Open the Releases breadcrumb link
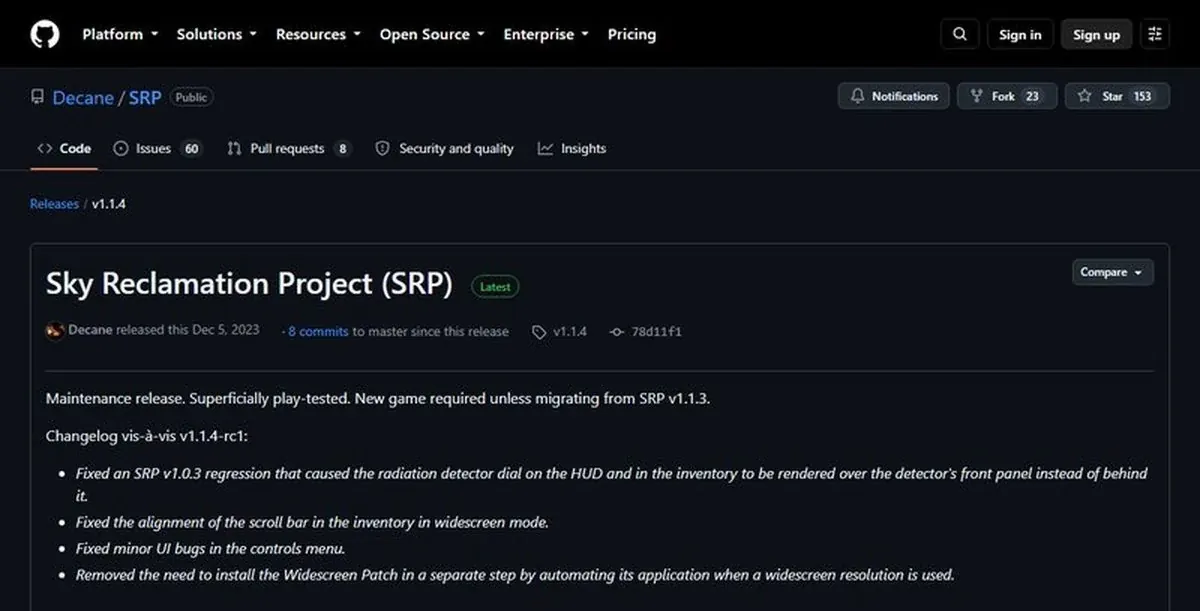 54,203
